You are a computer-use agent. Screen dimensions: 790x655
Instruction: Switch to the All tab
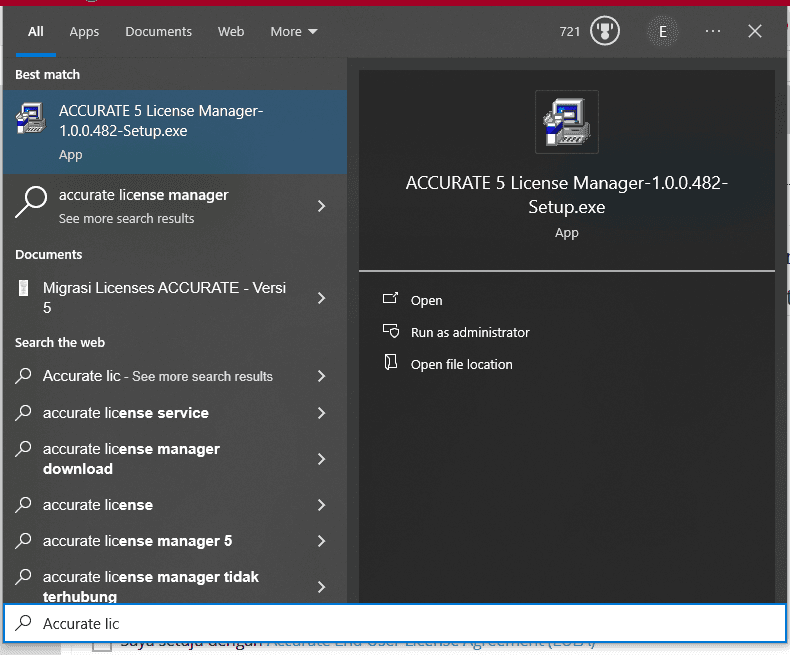(35, 32)
